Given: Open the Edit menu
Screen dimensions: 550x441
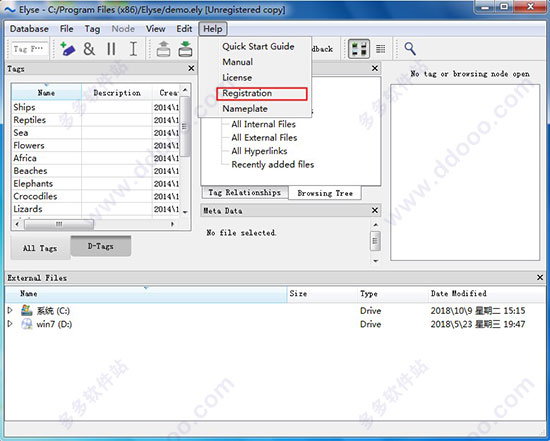Looking at the screenshot, I should [184, 29].
